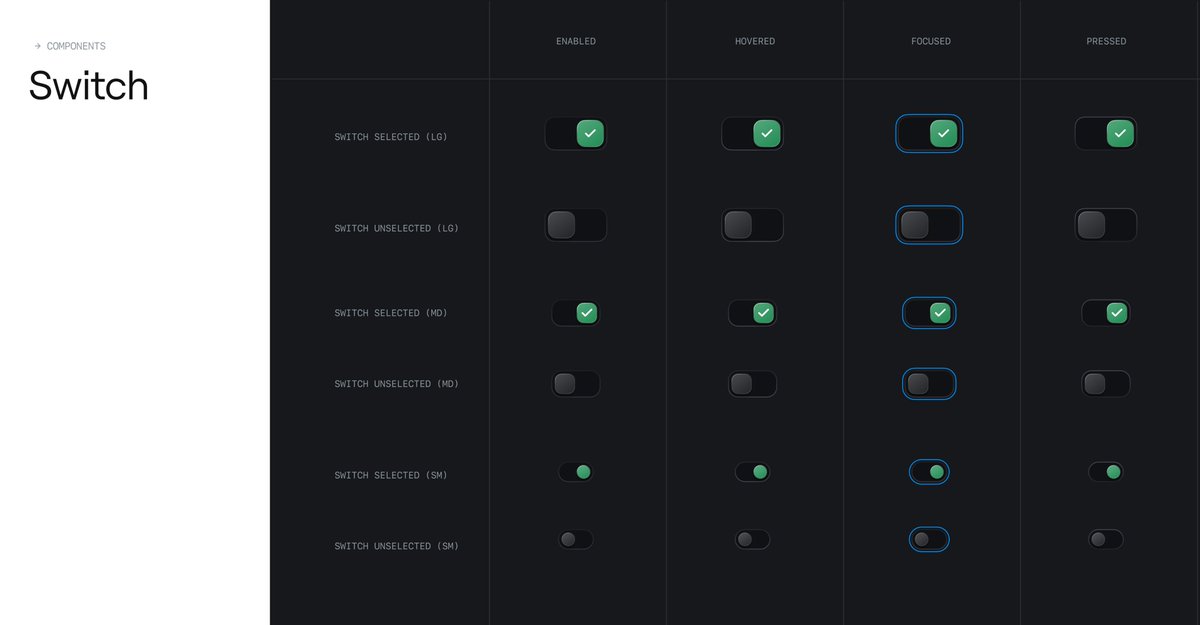Viewport: 1200px width, 625px height.
Task: Click the SWITCH SELECTED (MD) row label
Action: pyautogui.click(x=391, y=313)
